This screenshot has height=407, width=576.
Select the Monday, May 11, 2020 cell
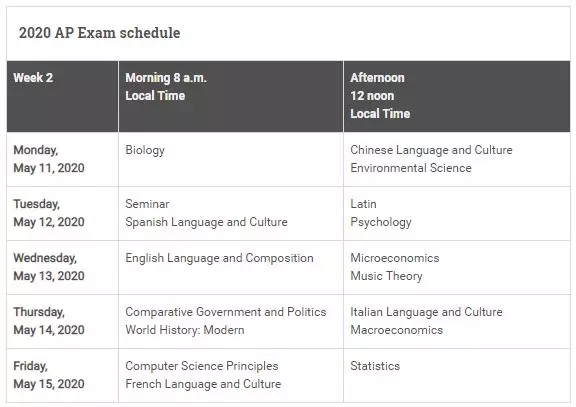pos(62,159)
